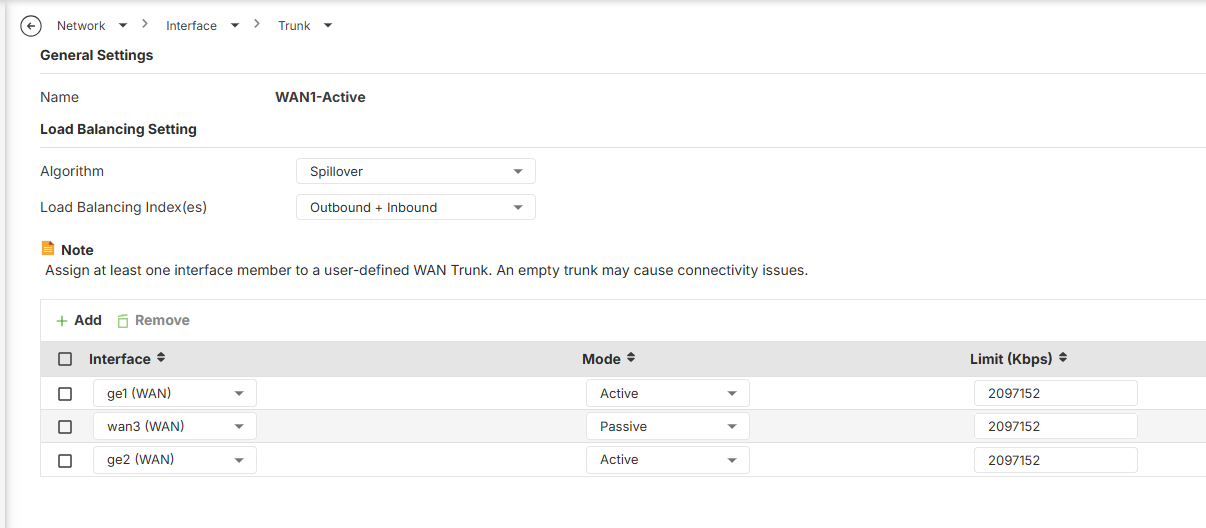Open the wan3 (WAN) interface dropdown

pos(174,427)
